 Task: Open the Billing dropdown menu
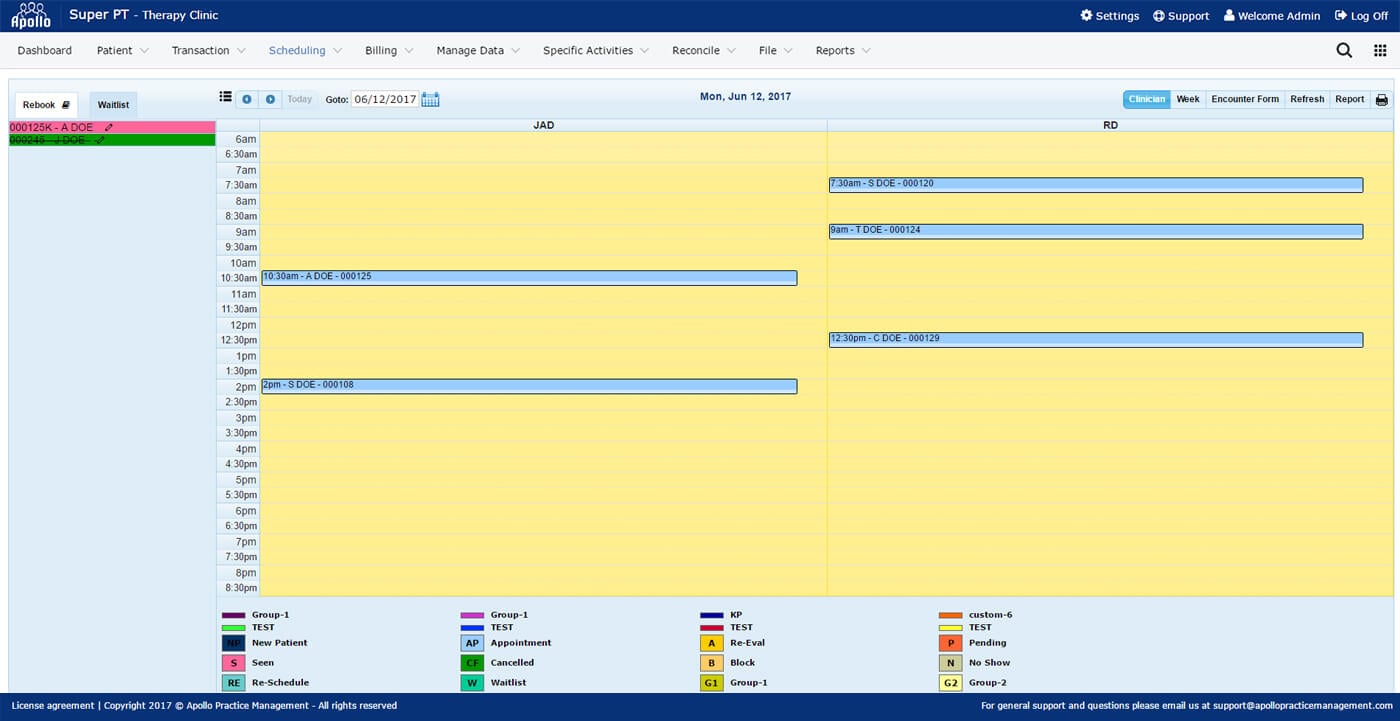381,50
